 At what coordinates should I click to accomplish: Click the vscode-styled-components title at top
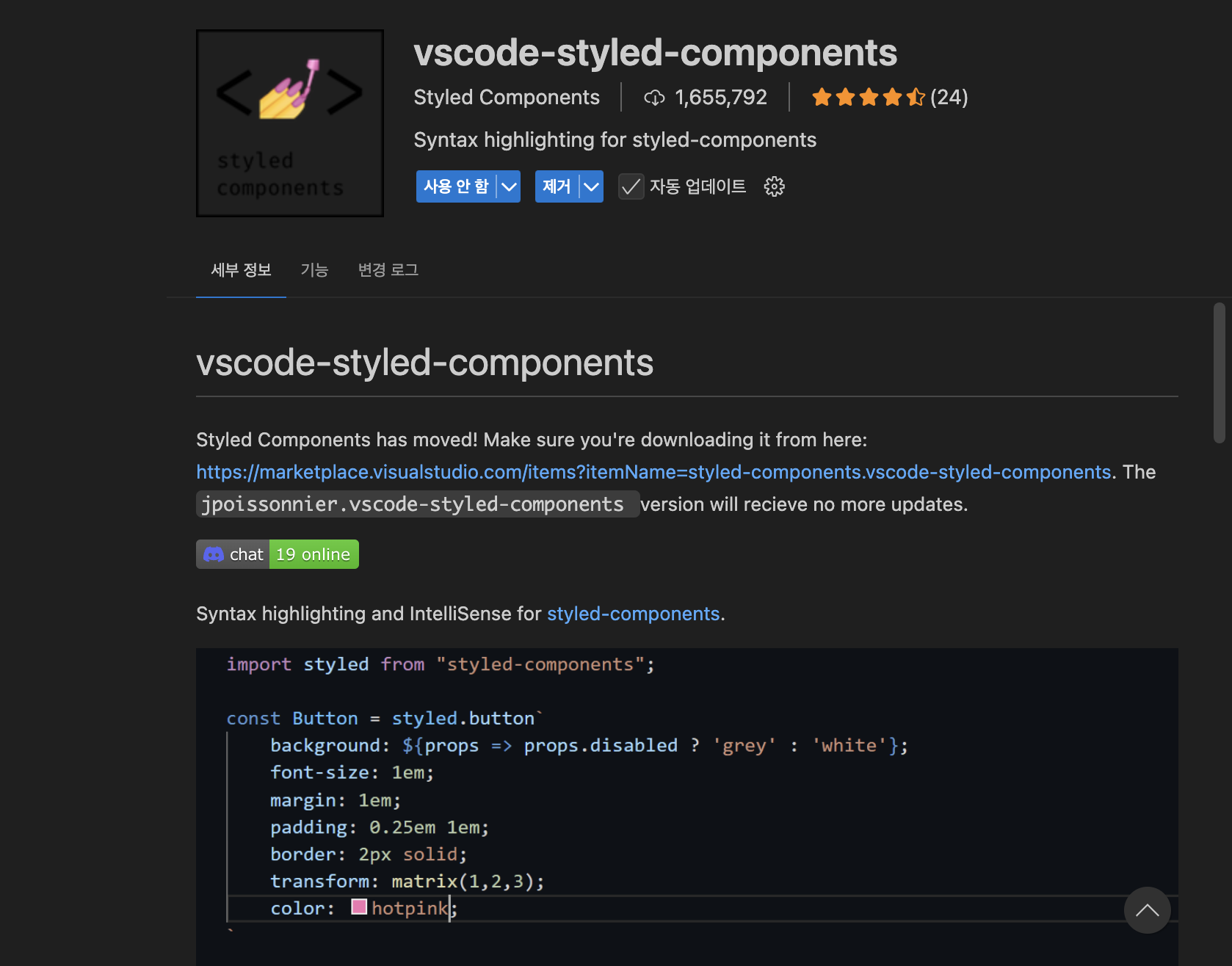(655, 53)
